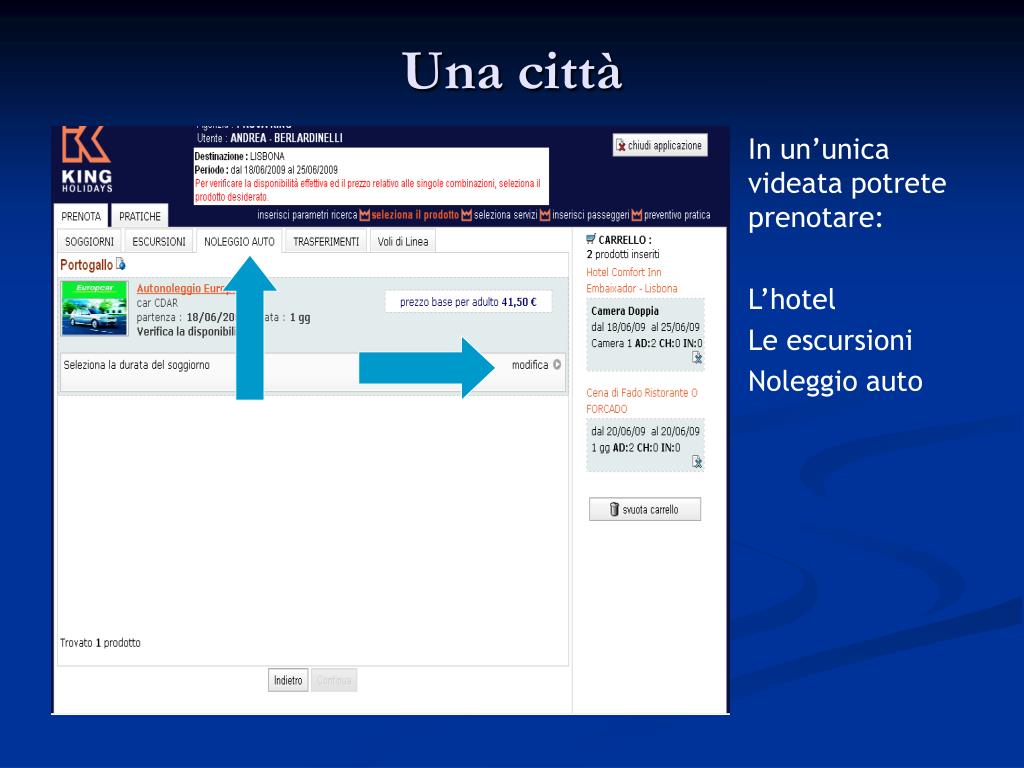Select the NOLEGGIO AUTO tab
This screenshot has height=768, width=1024.
[x=239, y=242]
